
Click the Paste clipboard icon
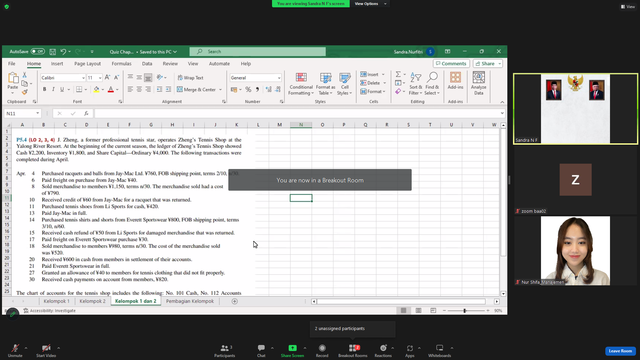click(13, 78)
